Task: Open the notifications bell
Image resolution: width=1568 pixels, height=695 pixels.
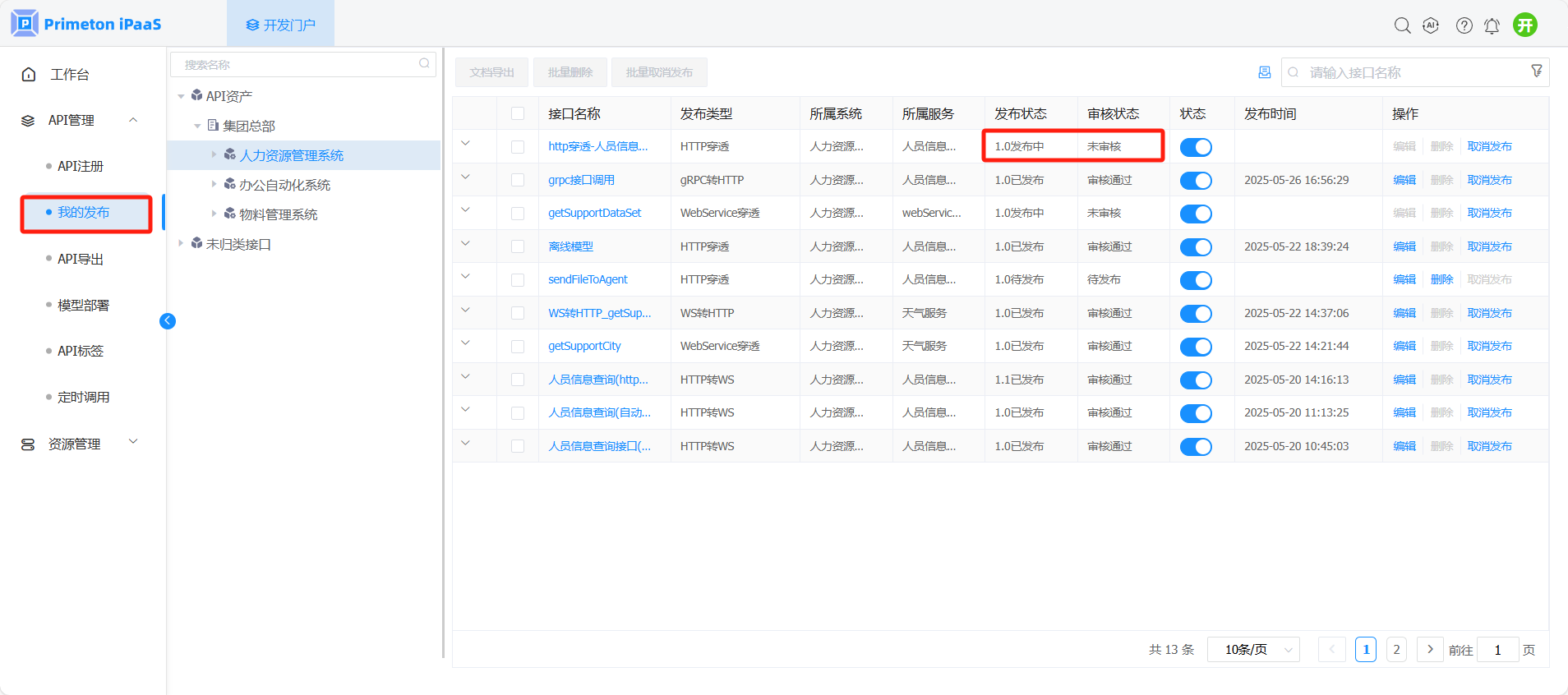Action: (x=1492, y=26)
